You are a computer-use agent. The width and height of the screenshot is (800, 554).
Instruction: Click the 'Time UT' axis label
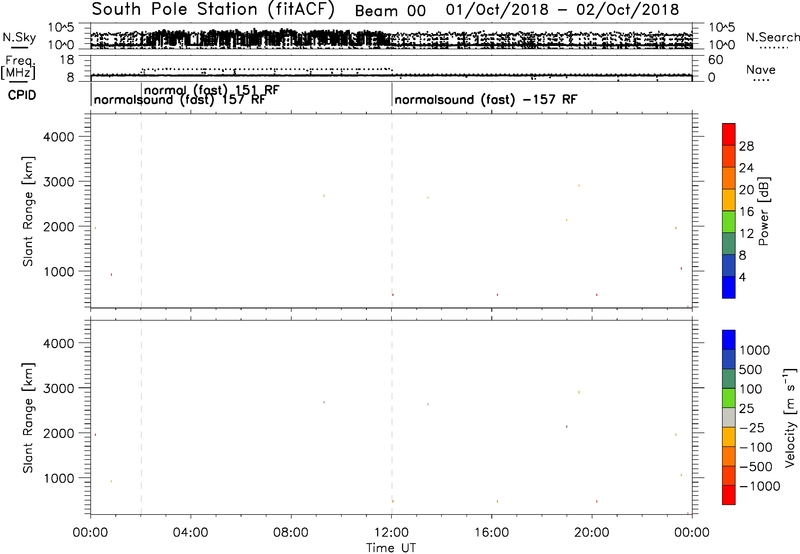point(391,548)
